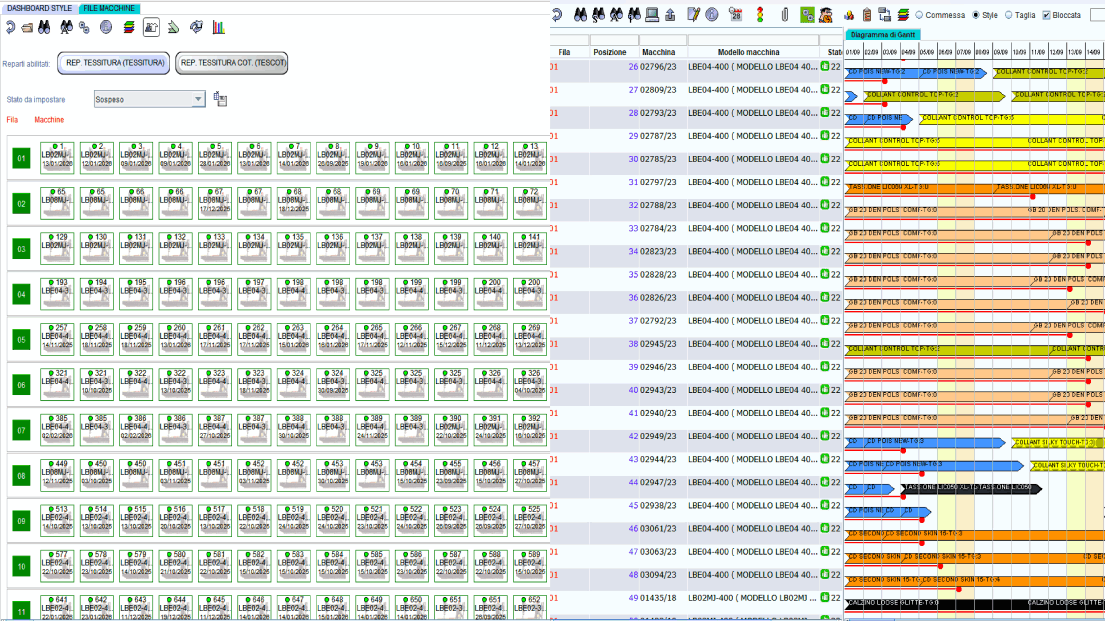Switch to the DASHBOARD STYLE tab
Viewport: 1105px width, 621px height.
pyautogui.click(x=39, y=8)
